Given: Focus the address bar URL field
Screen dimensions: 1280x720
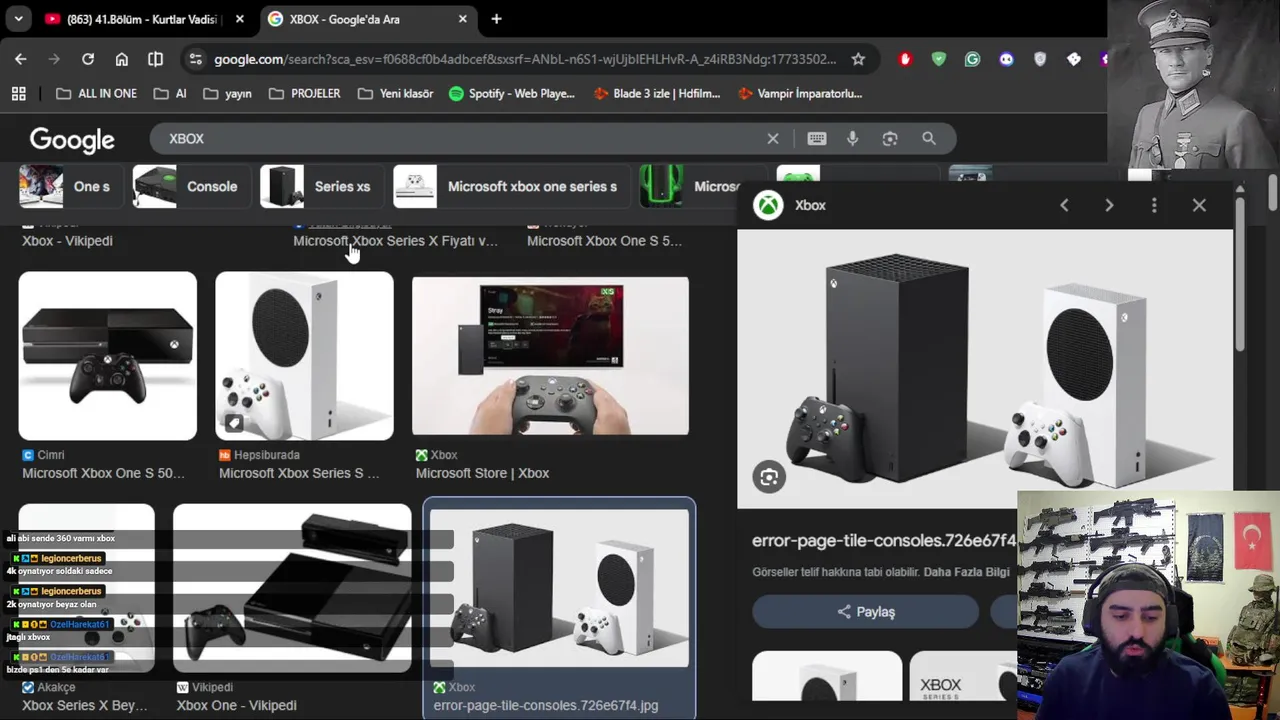Looking at the screenshot, I should [525, 59].
